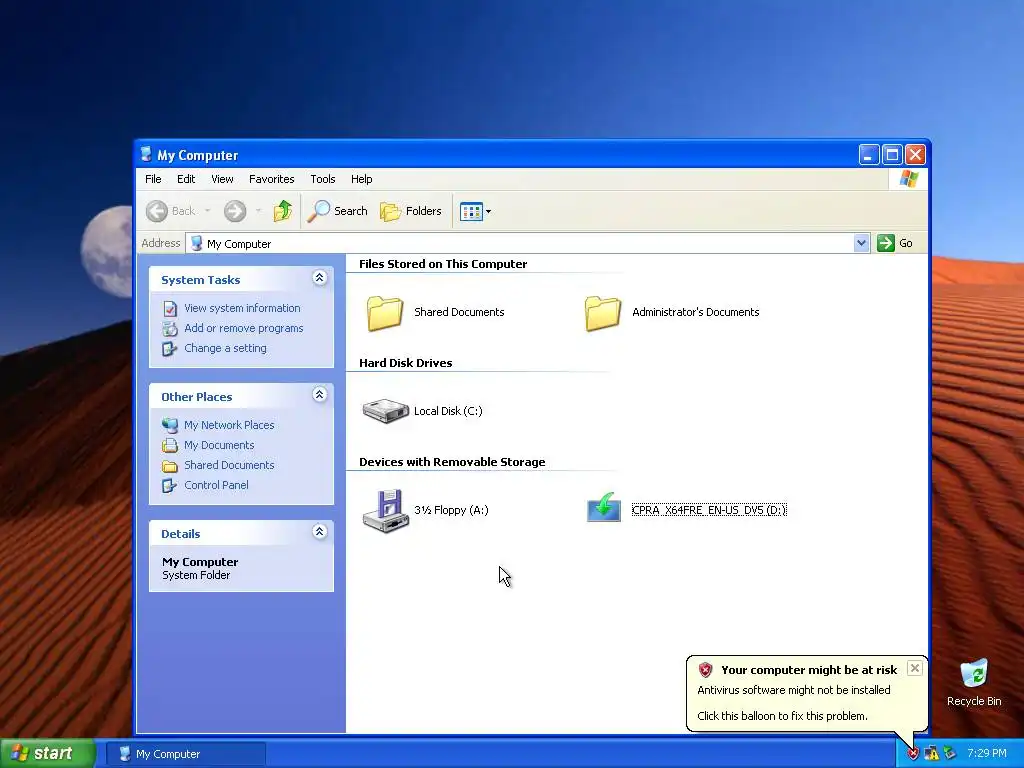Screen dimensions: 1024x768
Task: Open the Search magnifier tool
Action: (338, 211)
